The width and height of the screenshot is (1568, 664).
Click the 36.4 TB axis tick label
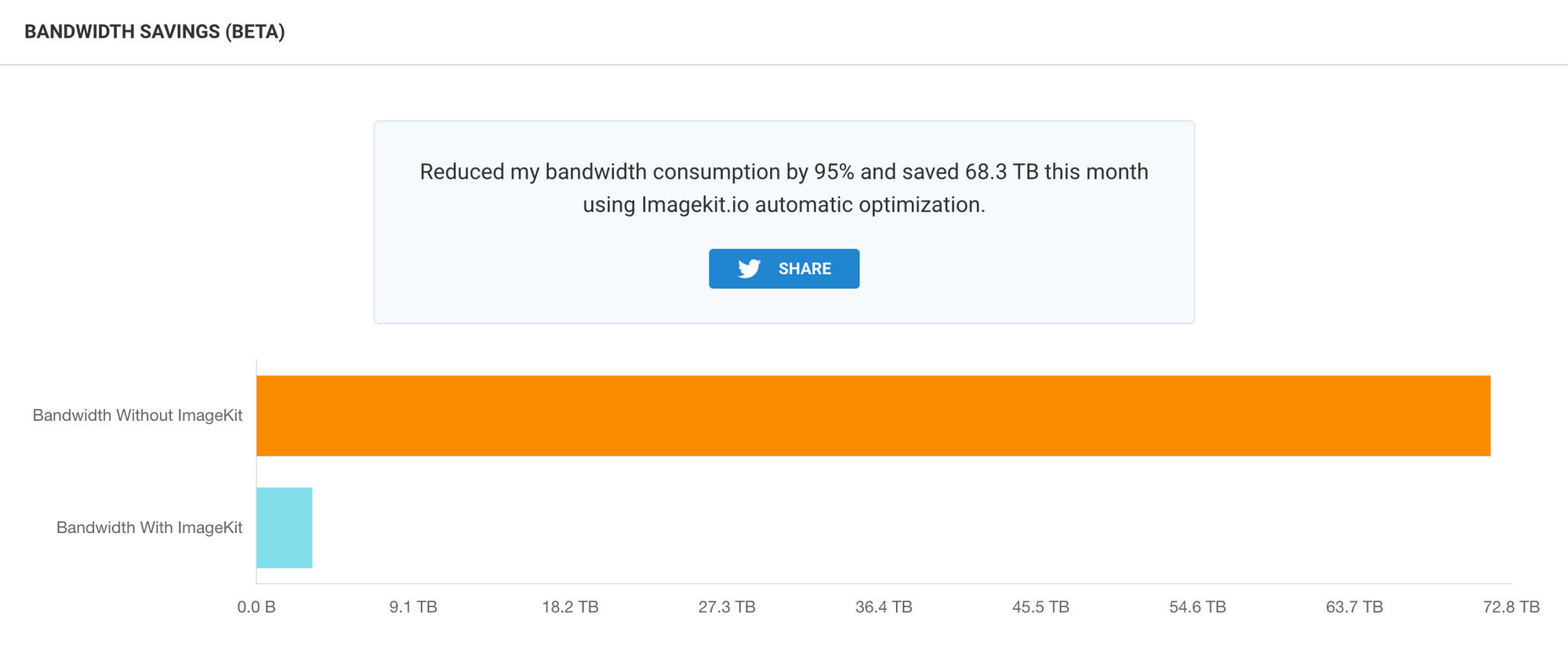click(x=884, y=607)
